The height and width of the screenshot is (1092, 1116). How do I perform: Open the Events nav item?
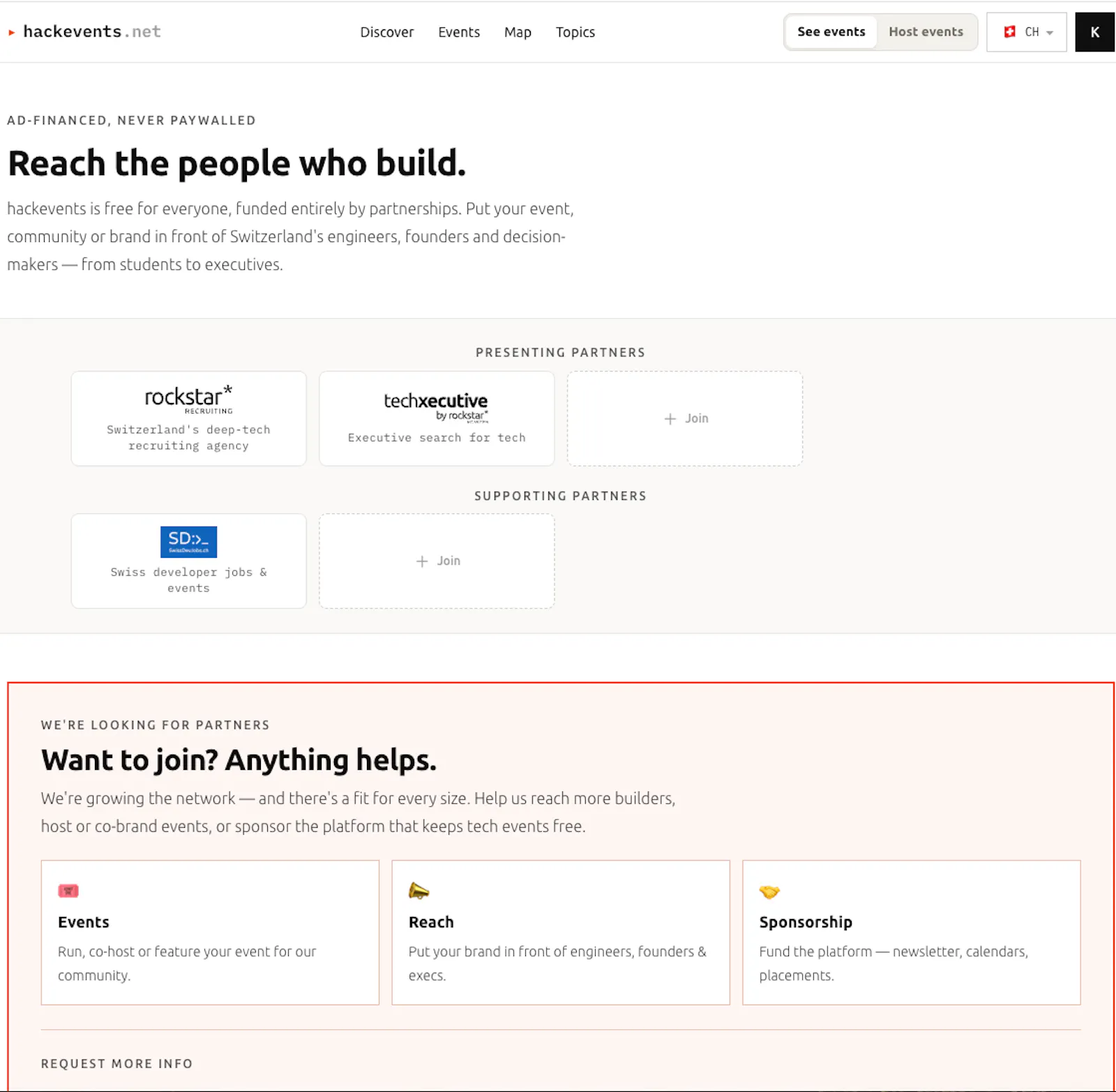459,32
